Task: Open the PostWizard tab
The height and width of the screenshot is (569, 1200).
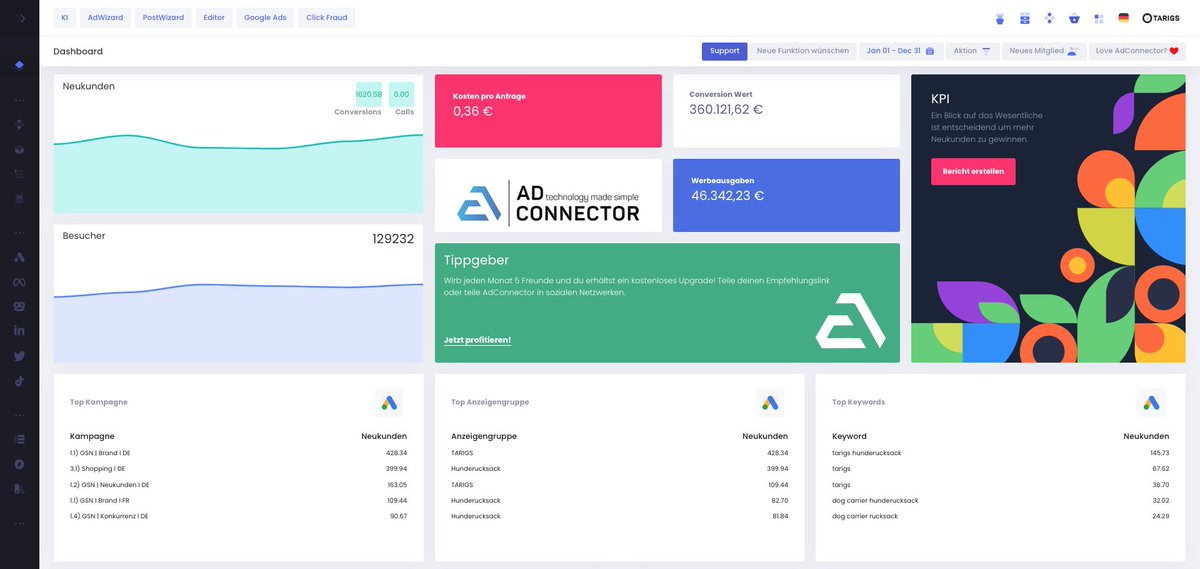Action: pos(163,17)
